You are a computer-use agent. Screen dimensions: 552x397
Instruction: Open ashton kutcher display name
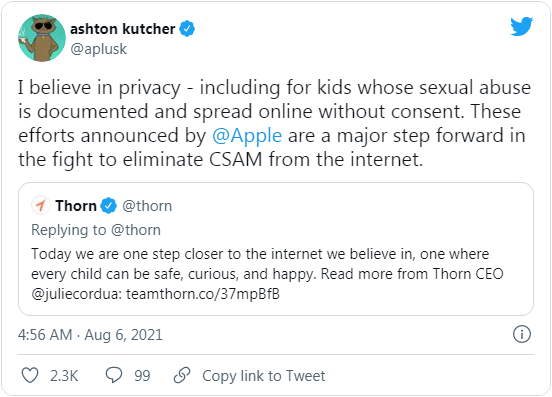[123, 29]
